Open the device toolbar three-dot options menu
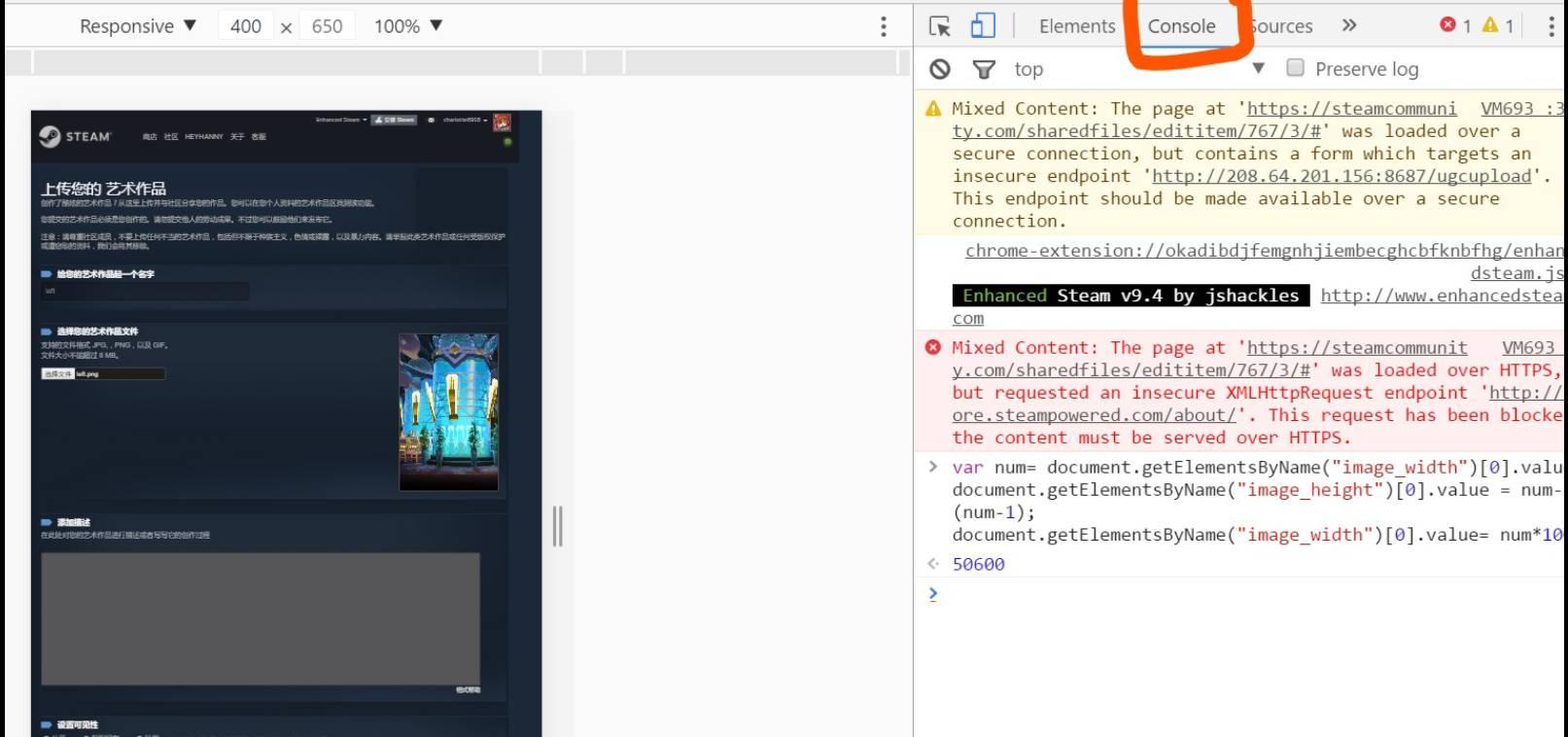This screenshot has width=1568, height=737. (x=884, y=26)
